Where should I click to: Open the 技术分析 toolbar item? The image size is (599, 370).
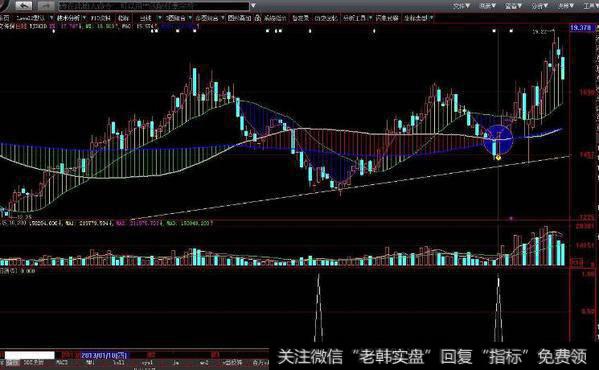[x=68, y=18]
